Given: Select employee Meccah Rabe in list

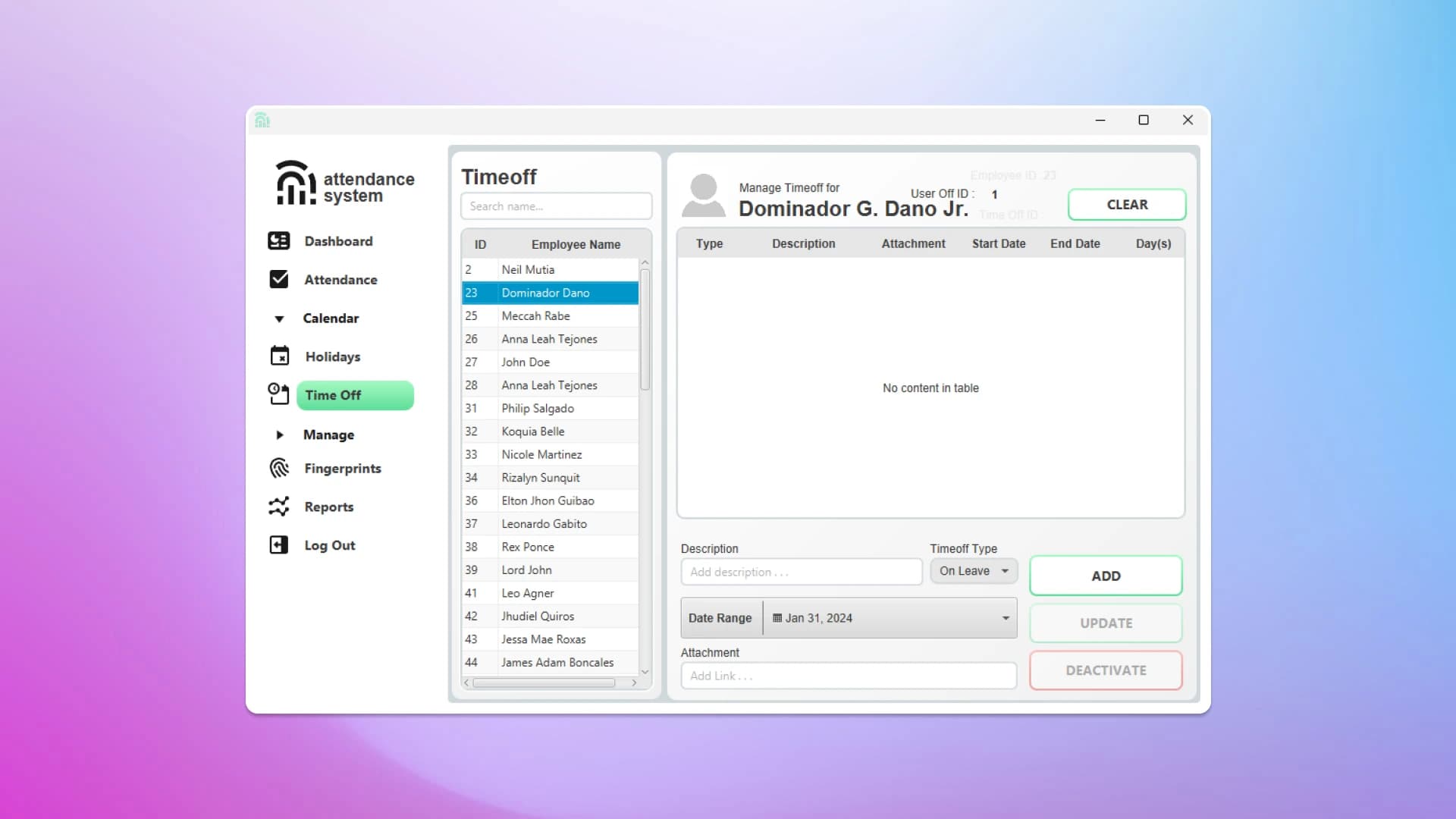Looking at the screenshot, I should [535, 315].
